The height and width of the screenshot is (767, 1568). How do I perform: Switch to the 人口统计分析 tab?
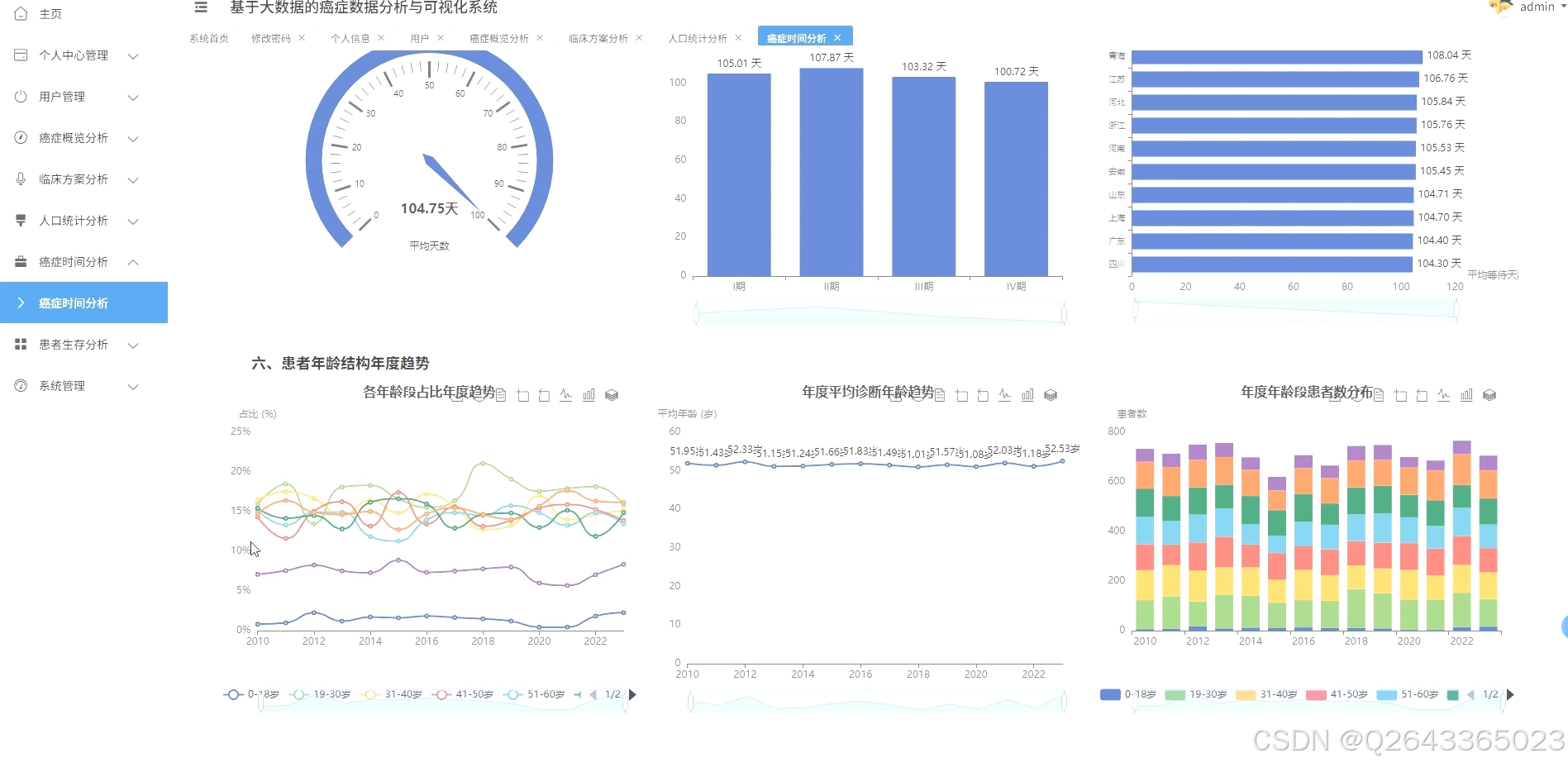coord(698,39)
